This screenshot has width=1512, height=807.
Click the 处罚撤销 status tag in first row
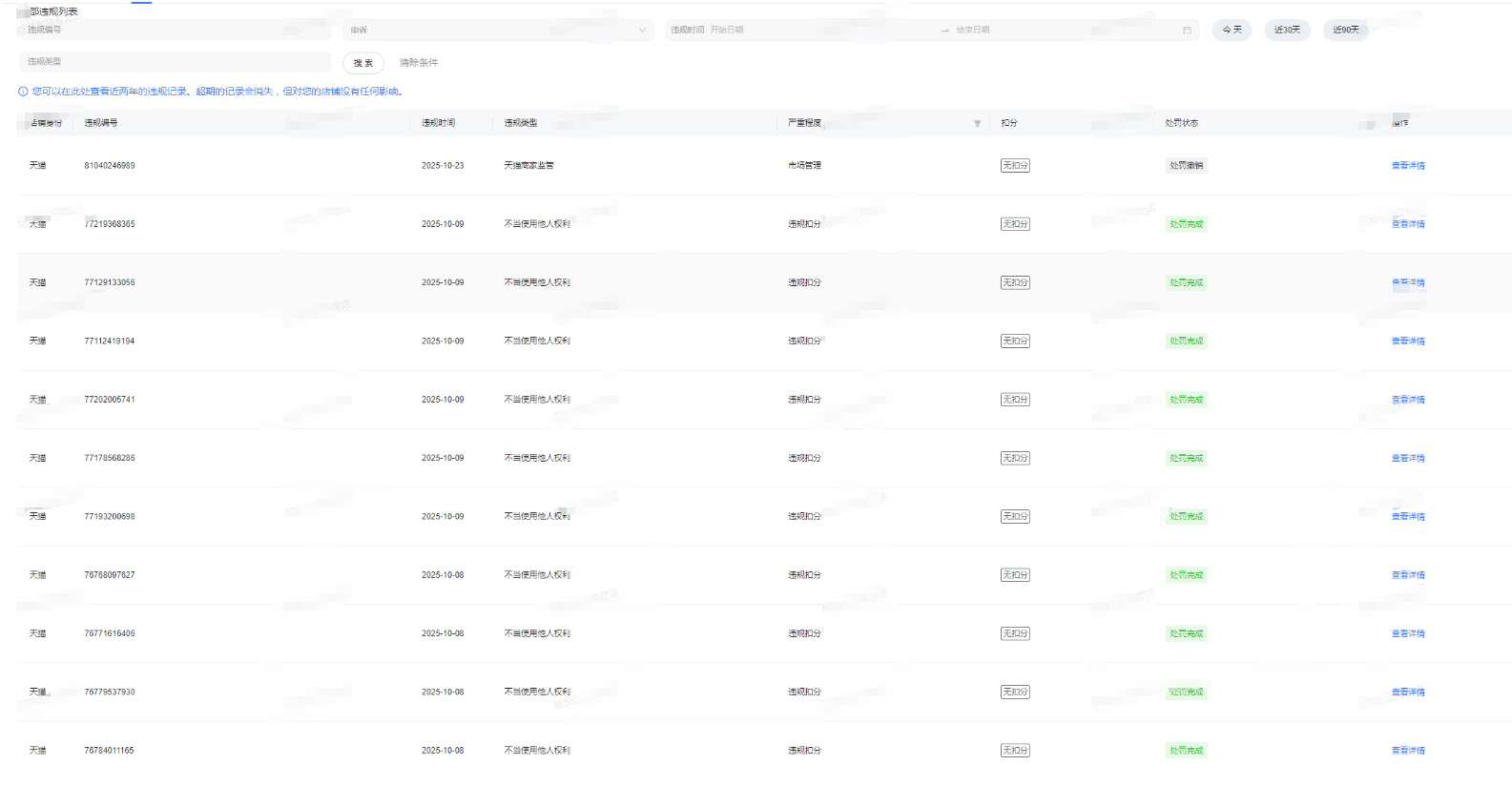pyautogui.click(x=1186, y=166)
